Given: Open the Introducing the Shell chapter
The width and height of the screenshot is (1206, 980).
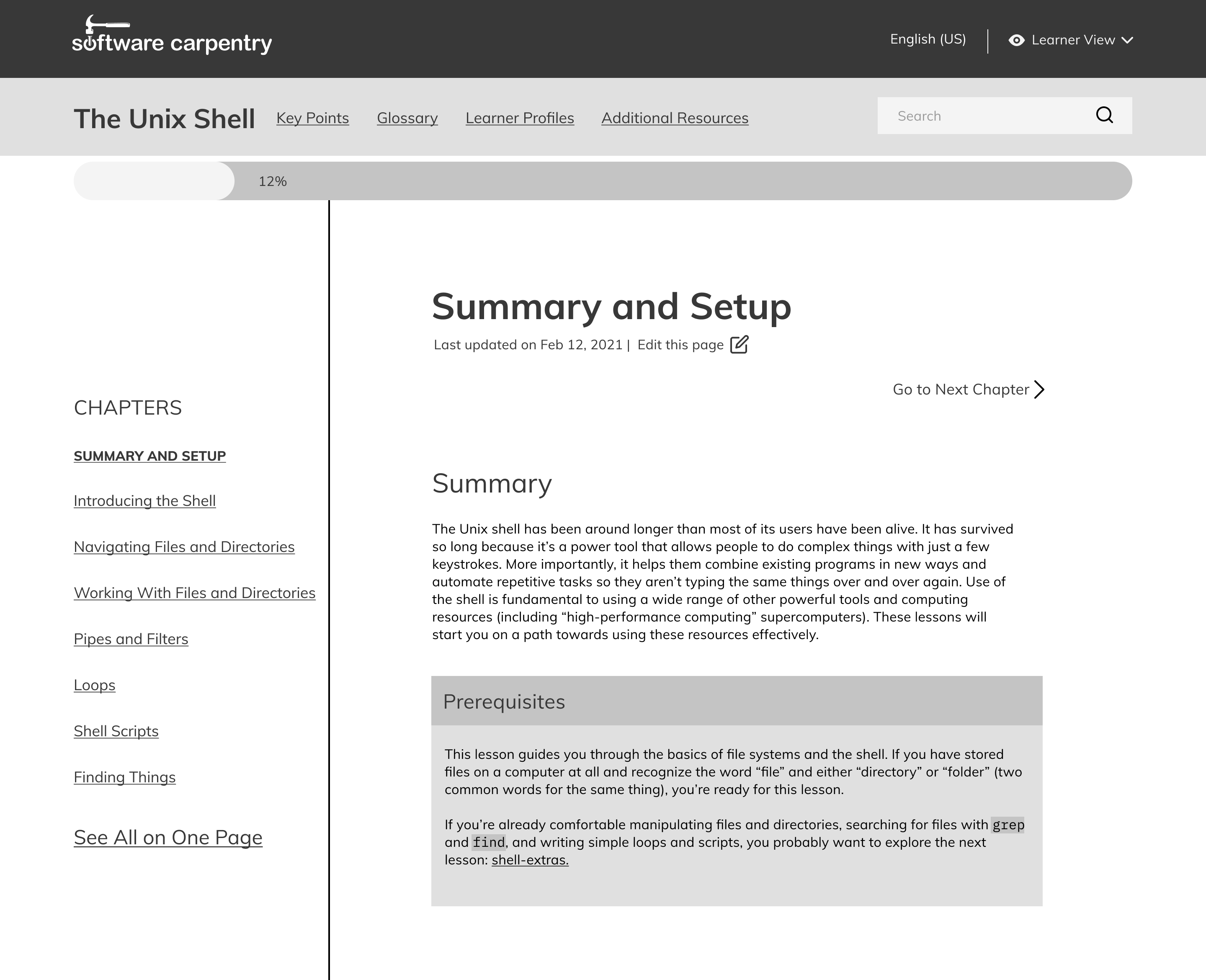Looking at the screenshot, I should (x=144, y=501).
